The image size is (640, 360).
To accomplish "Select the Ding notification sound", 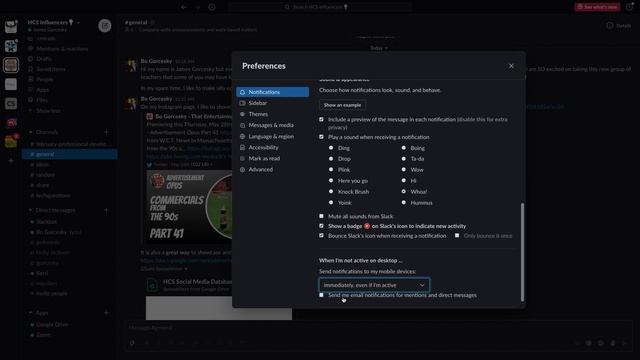I will click(331, 148).
